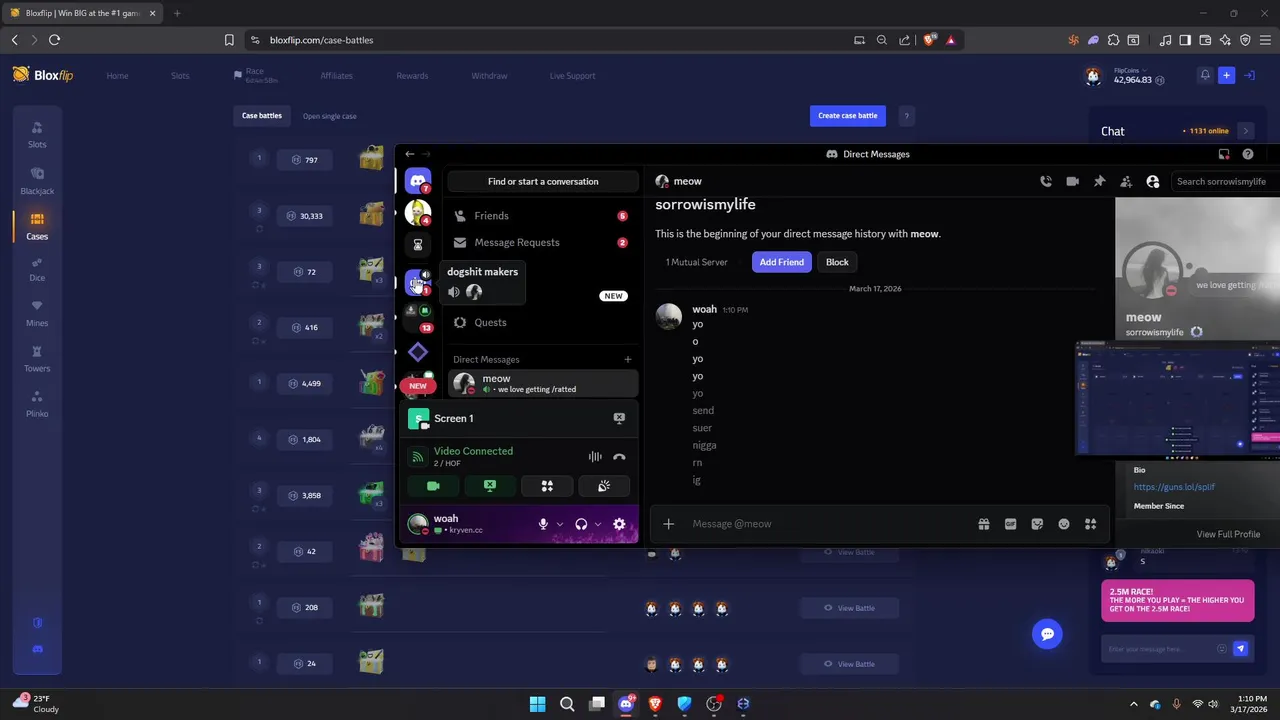
Task: Open pinned messages in Discord
Action: 1099,181
